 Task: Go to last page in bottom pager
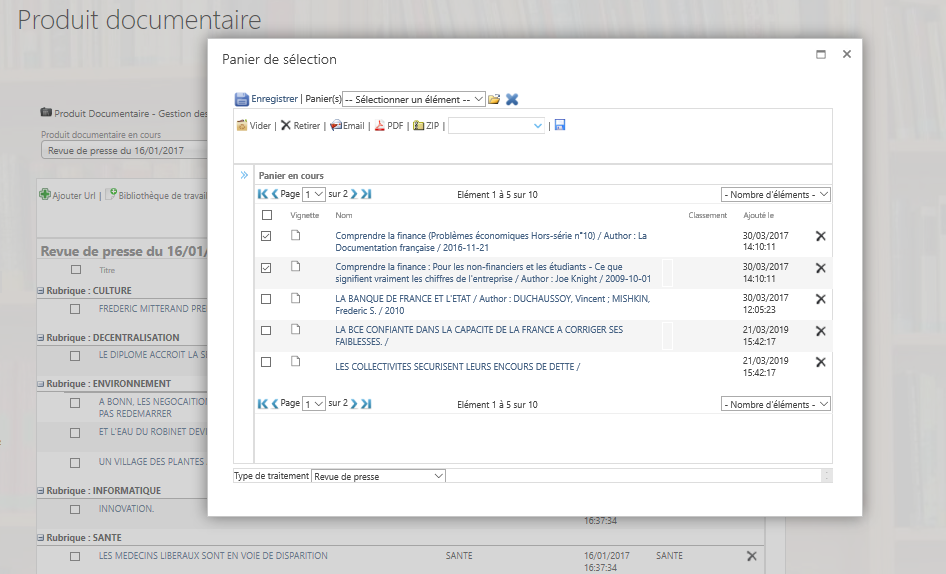click(x=366, y=404)
